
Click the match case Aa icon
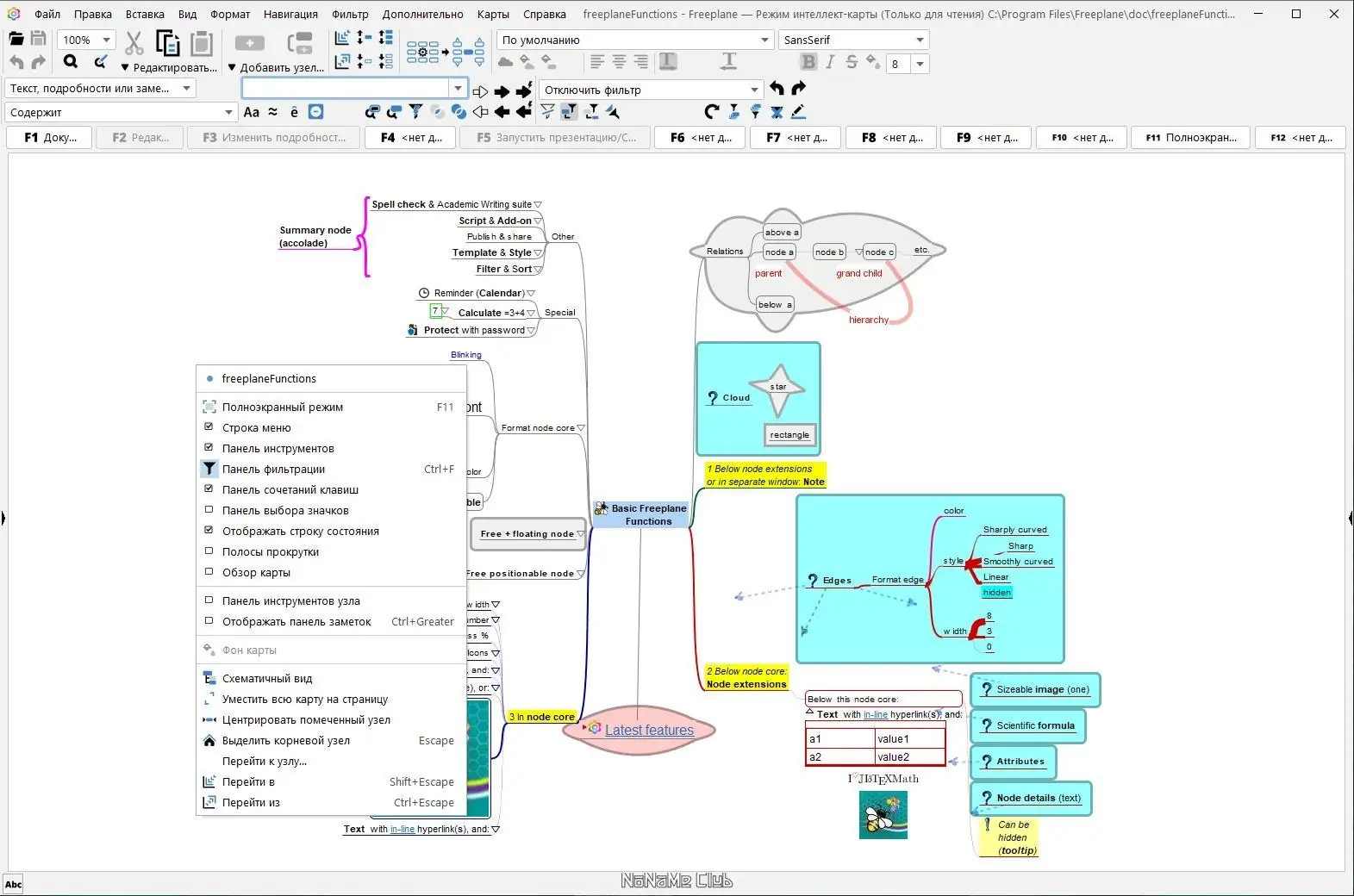coord(252,112)
